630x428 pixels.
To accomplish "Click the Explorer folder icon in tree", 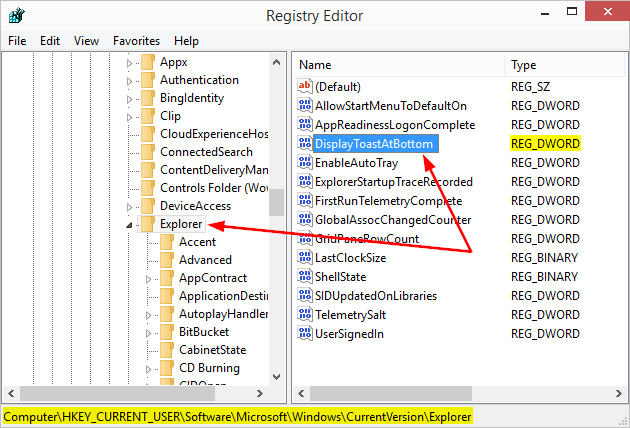I will [x=148, y=224].
